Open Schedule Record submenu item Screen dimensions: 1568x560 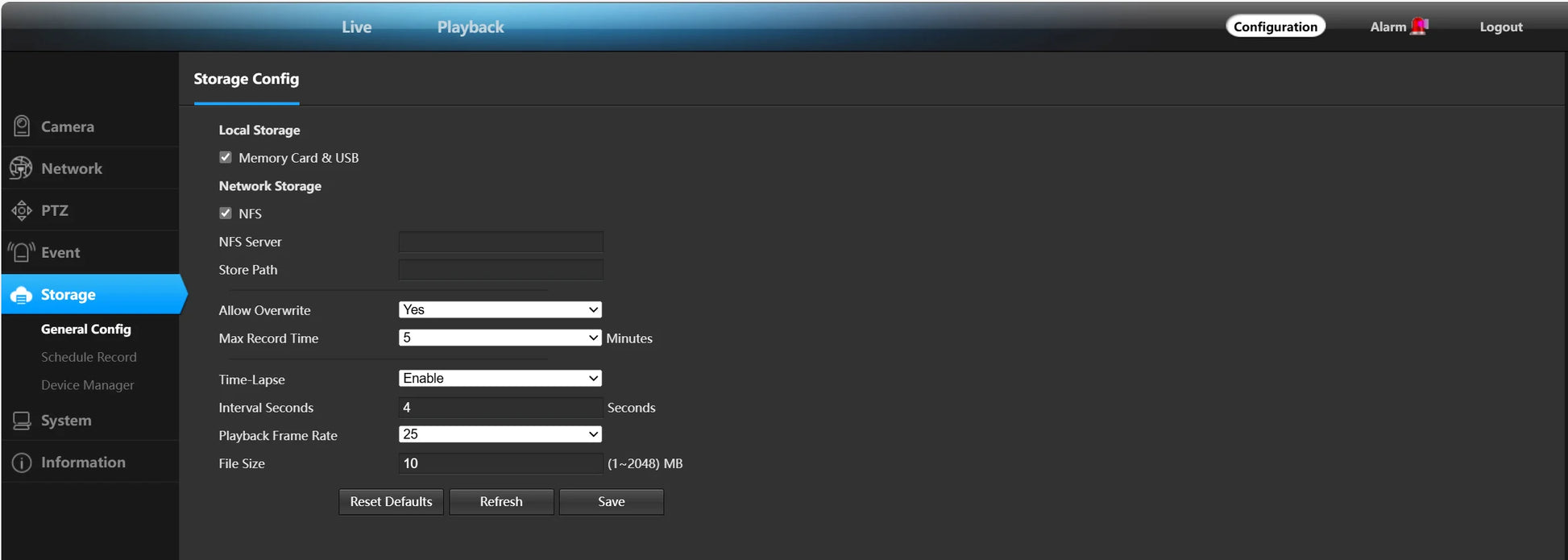pyautogui.click(x=89, y=357)
